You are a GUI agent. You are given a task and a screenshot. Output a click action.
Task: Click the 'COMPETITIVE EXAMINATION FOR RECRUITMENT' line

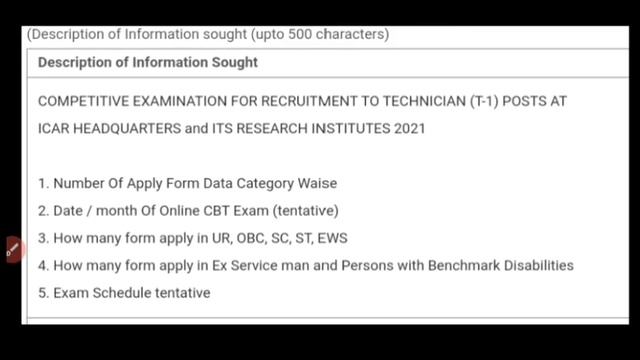[x=302, y=101]
